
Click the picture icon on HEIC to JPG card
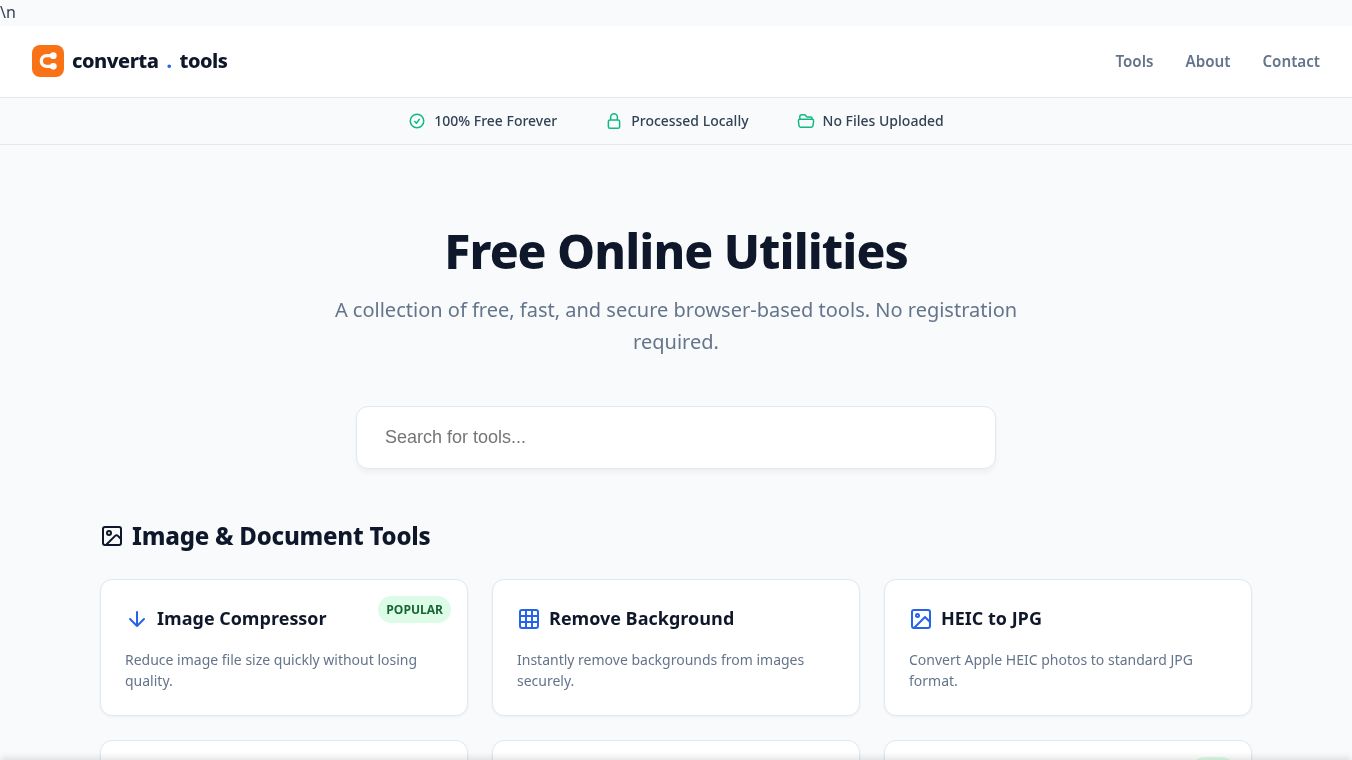coord(921,619)
